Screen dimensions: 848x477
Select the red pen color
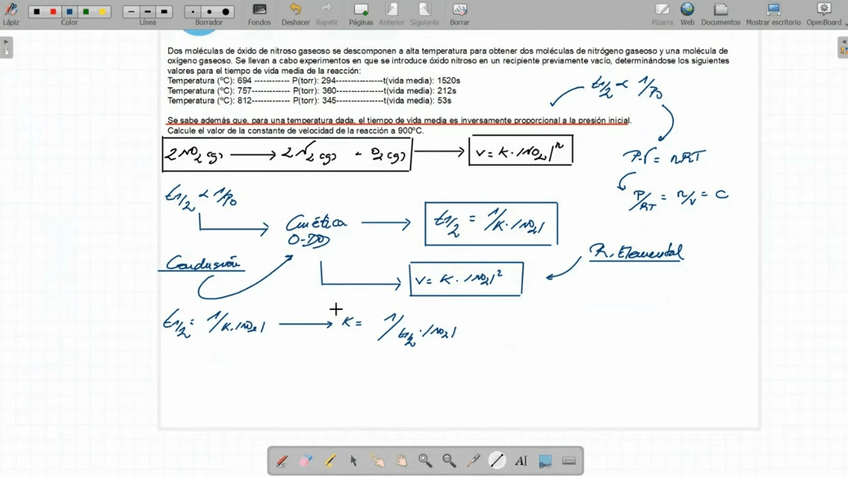click(x=53, y=11)
